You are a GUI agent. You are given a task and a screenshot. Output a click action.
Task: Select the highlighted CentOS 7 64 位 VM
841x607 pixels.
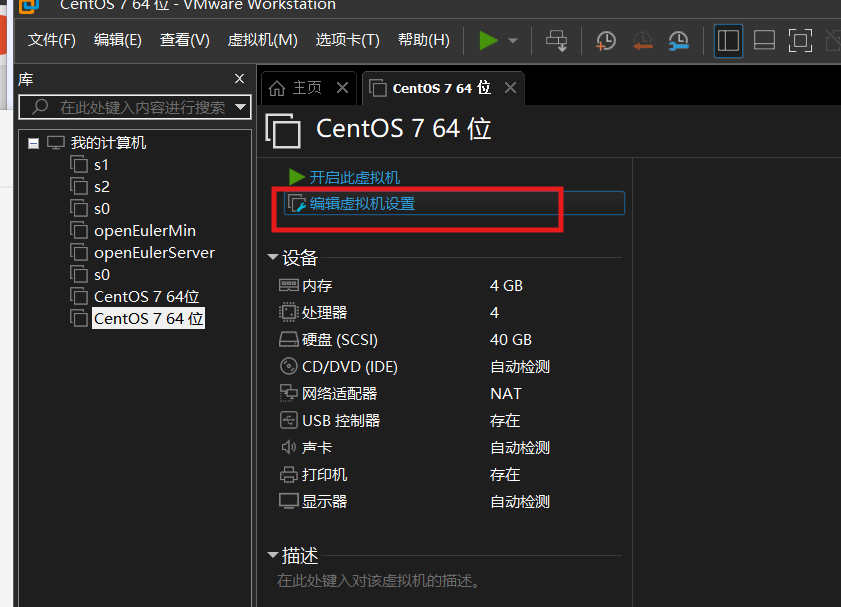click(149, 319)
